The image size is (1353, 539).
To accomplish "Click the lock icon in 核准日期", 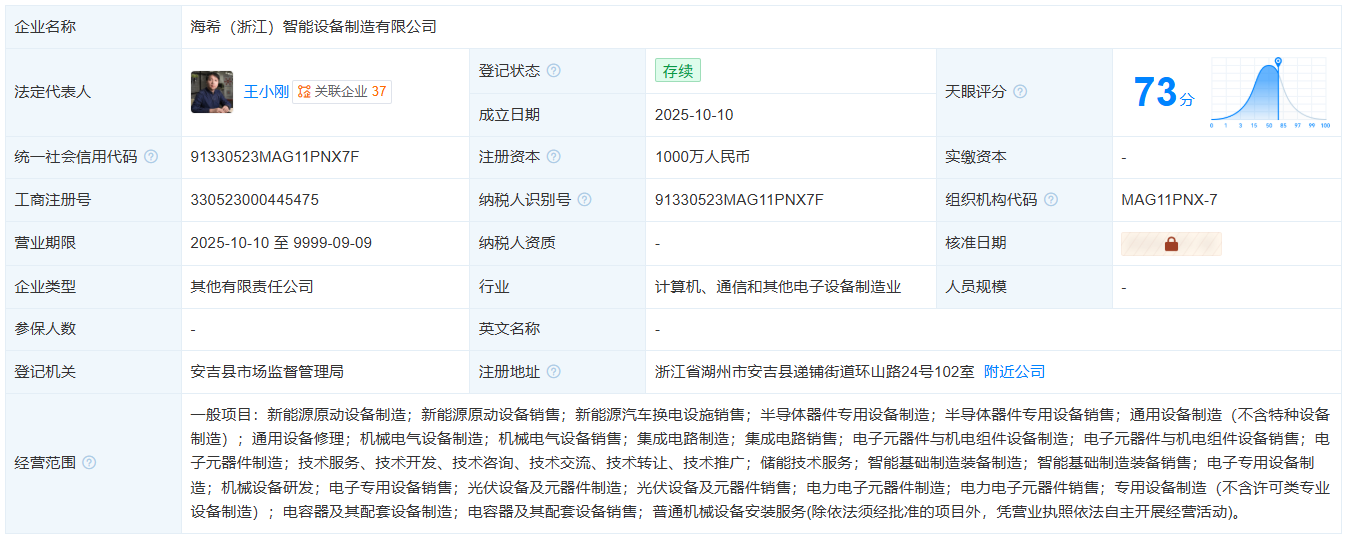I will [1171, 244].
